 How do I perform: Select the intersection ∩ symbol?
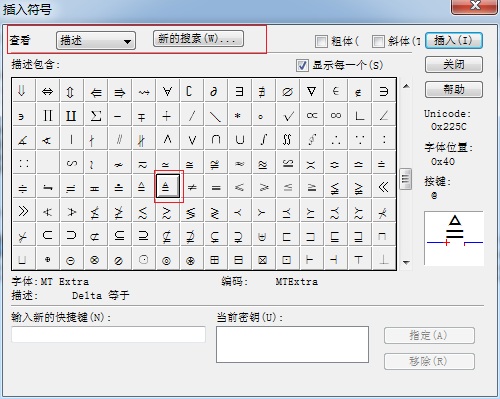coord(215,139)
